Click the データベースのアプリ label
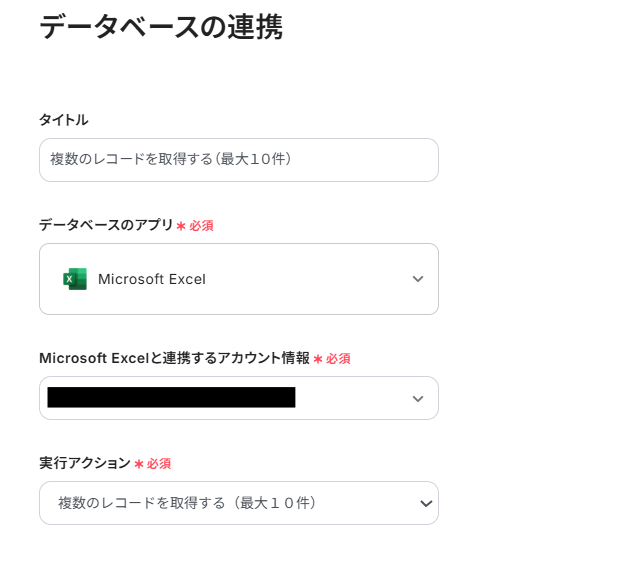637x574 pixels. pyautogui.click(x=106, y=225)
